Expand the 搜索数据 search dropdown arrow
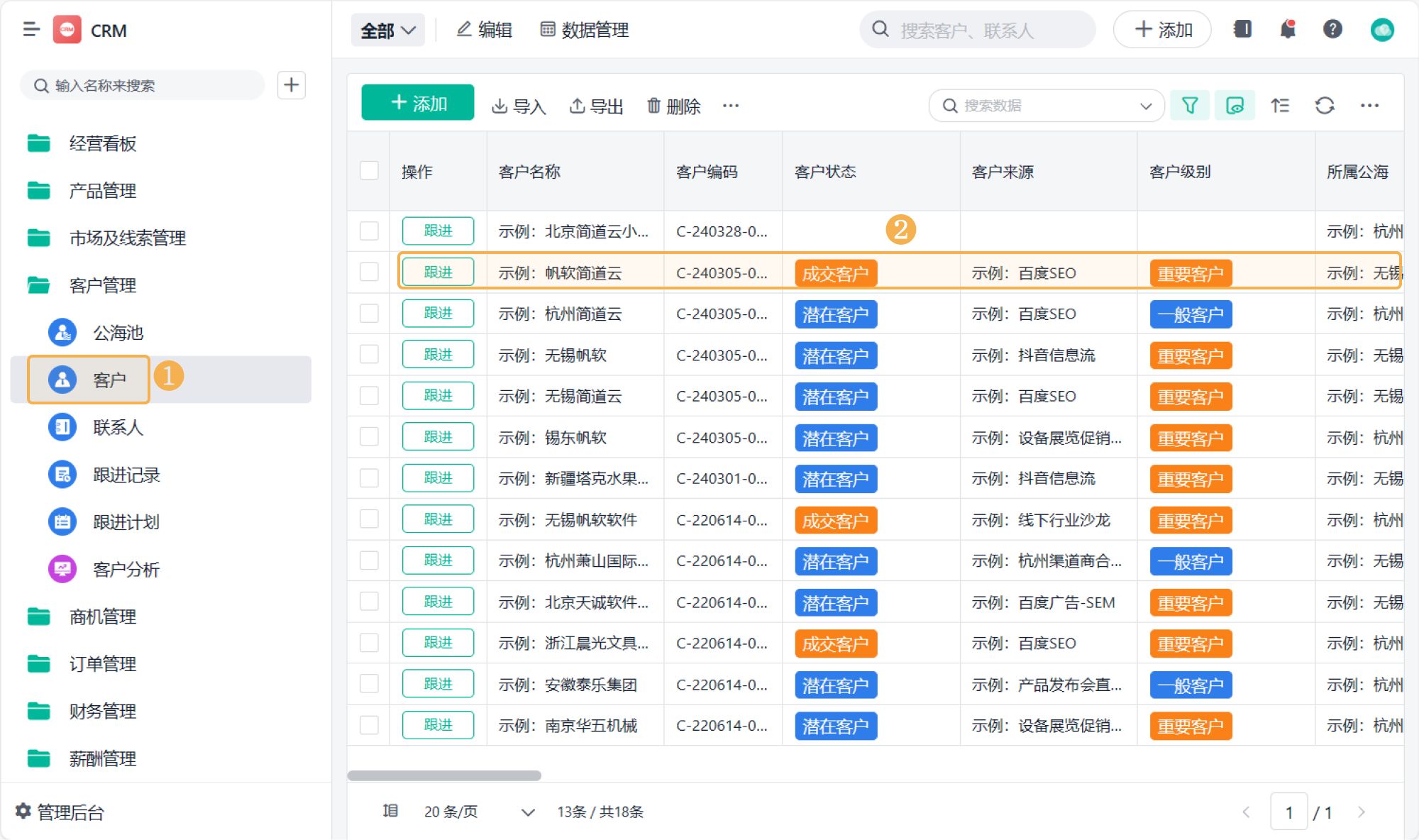 click(1145, 106)
